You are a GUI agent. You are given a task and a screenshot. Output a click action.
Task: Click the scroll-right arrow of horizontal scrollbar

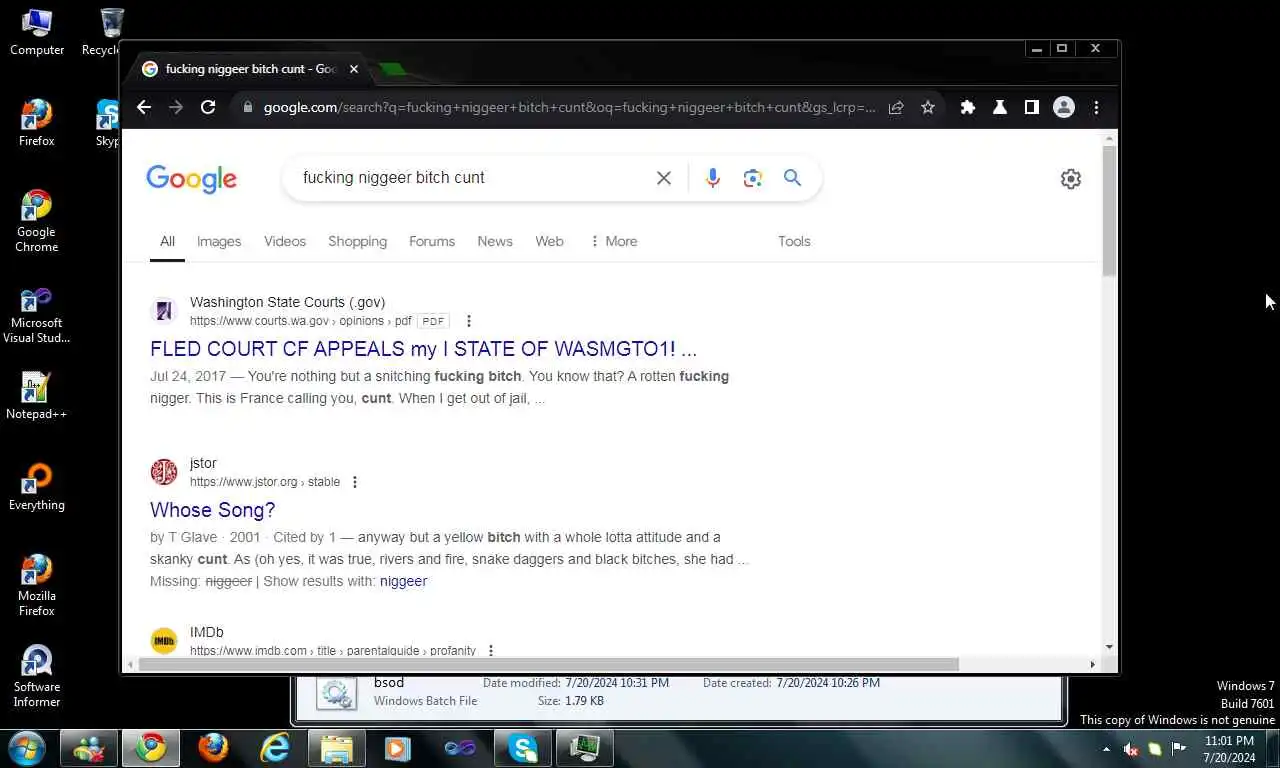(1092, 664)
